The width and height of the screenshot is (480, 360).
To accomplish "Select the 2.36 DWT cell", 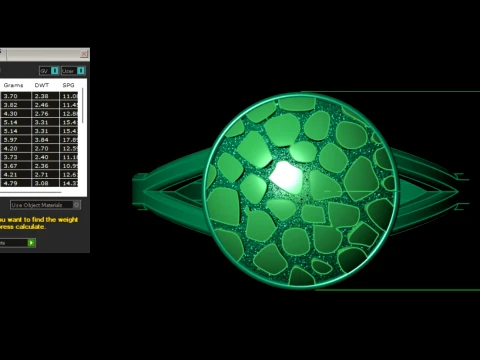I will pos(45,166).
